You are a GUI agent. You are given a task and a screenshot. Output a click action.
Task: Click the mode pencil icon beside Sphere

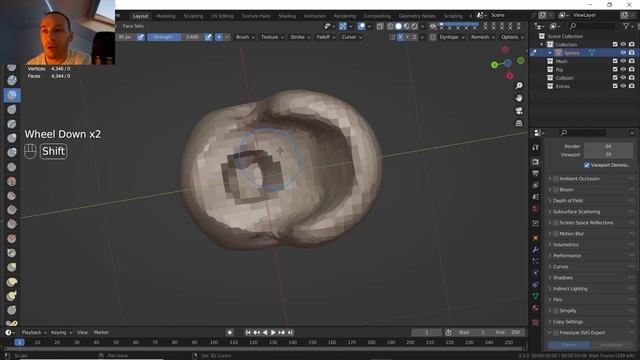pyautogui.click(x=533, y=53)
